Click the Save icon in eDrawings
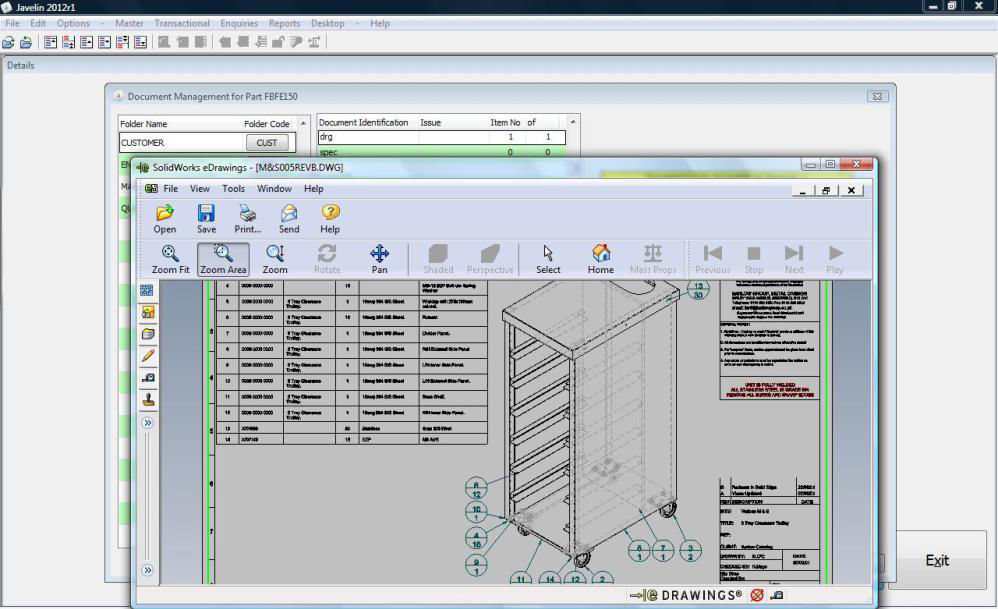 click(206, 219)
